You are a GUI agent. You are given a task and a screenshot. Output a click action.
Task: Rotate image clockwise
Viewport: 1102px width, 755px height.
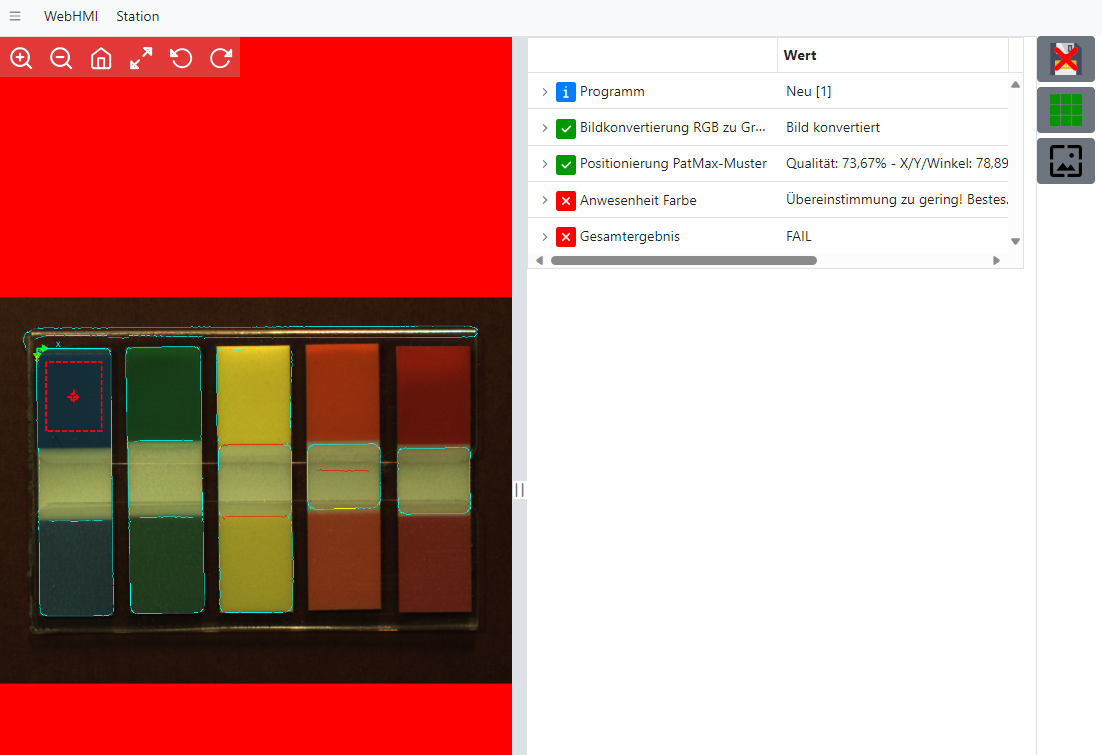pyautogui.click(x=221, y=58)
